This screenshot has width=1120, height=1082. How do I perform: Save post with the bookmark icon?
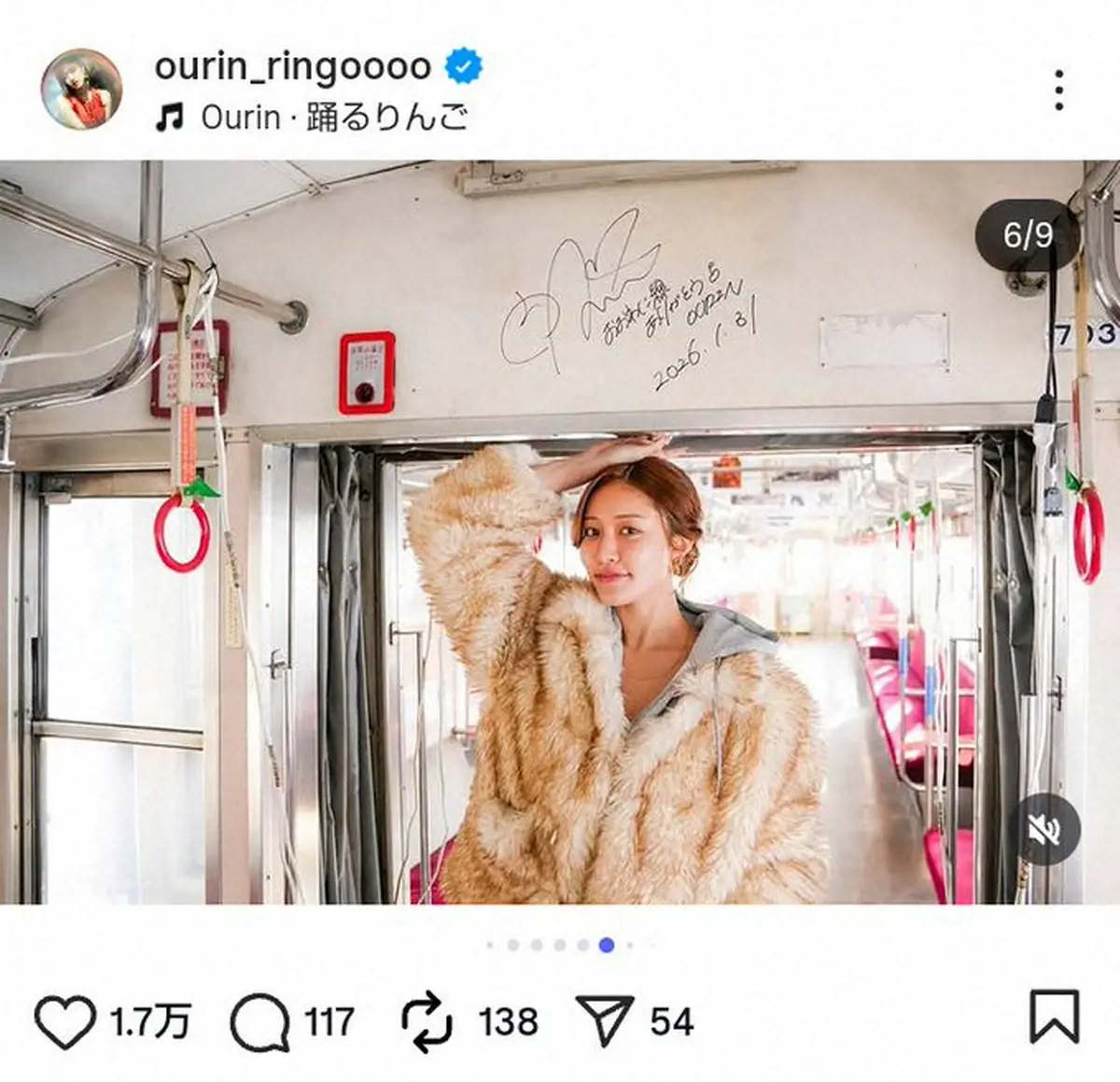coord(1055,1017)
